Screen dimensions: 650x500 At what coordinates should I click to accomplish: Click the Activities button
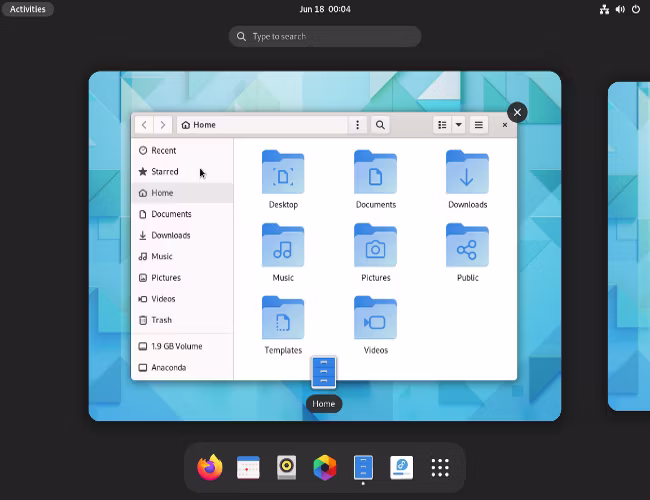pyautogui.click(x=28, y=9)
